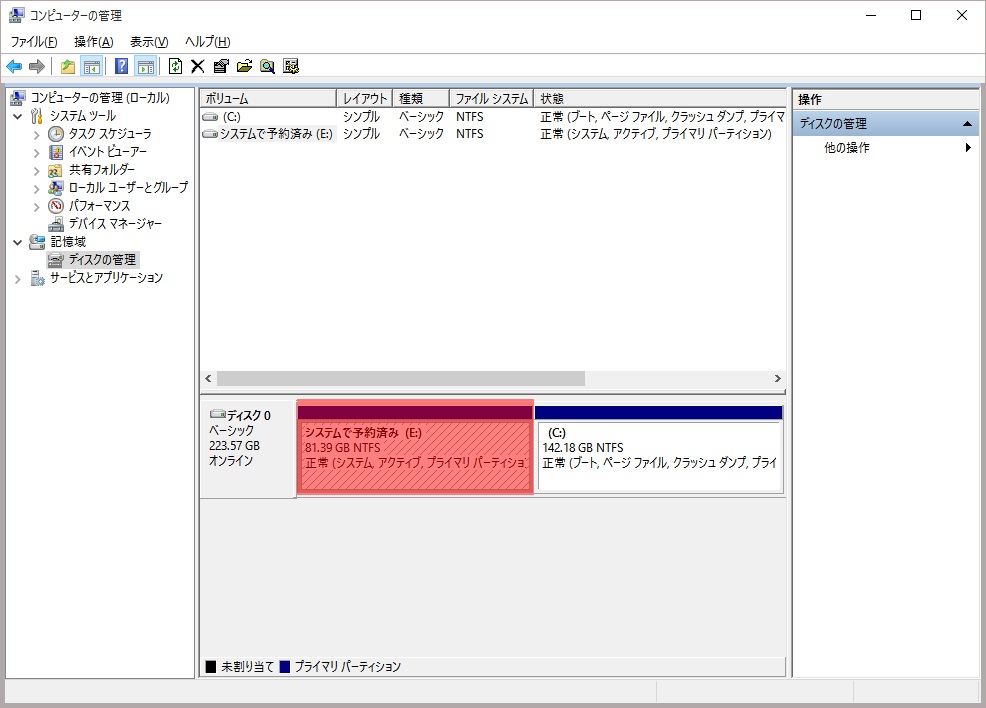The image size is (986, 708).
Task: Expand the タスク スケジューラ node chevron
Action: coord(36,135)
